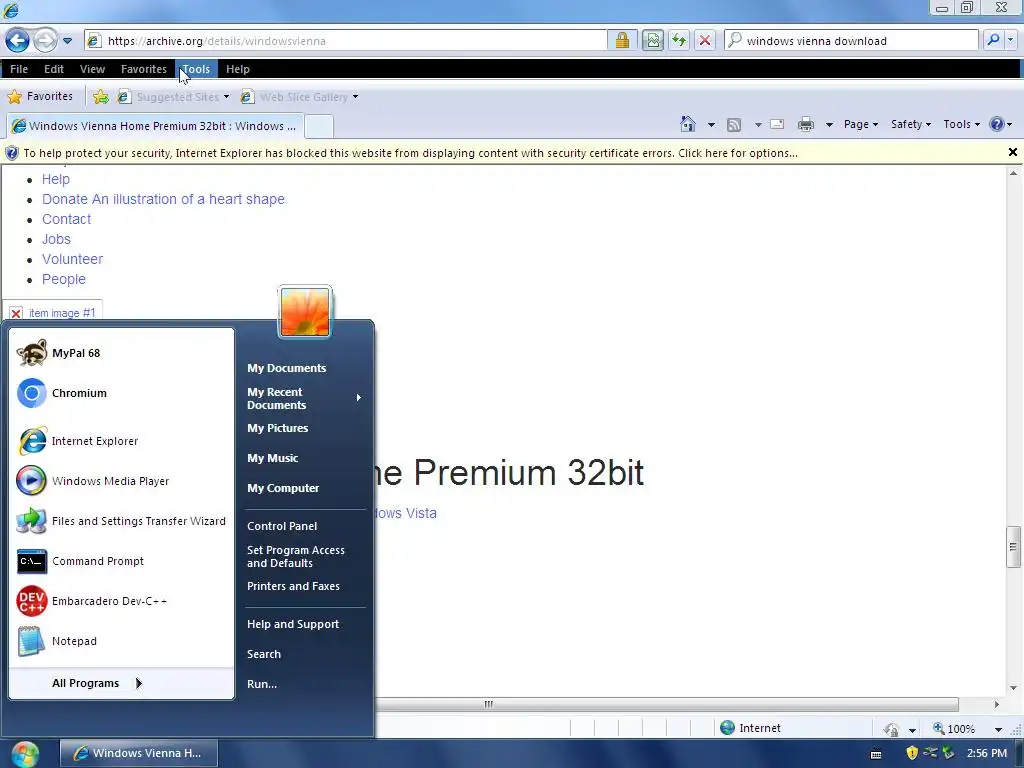Follow the Contact link
Screen dimensions: 1024x768
pos(67,219)
